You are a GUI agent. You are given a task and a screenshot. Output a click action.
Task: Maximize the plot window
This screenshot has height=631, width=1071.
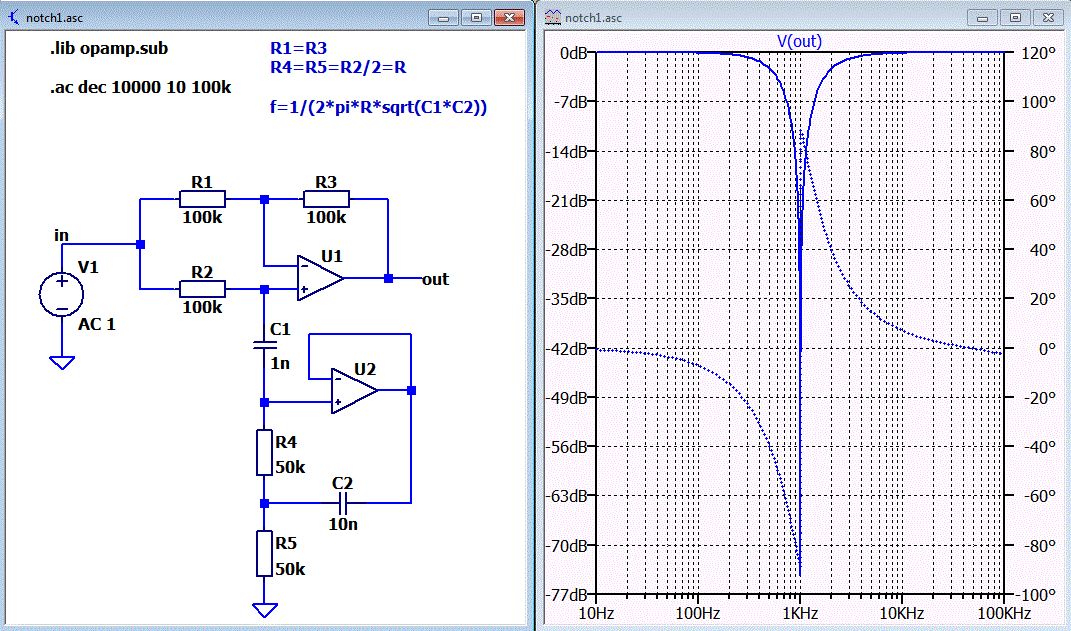pyautogui.click(x=1016, y=17)
